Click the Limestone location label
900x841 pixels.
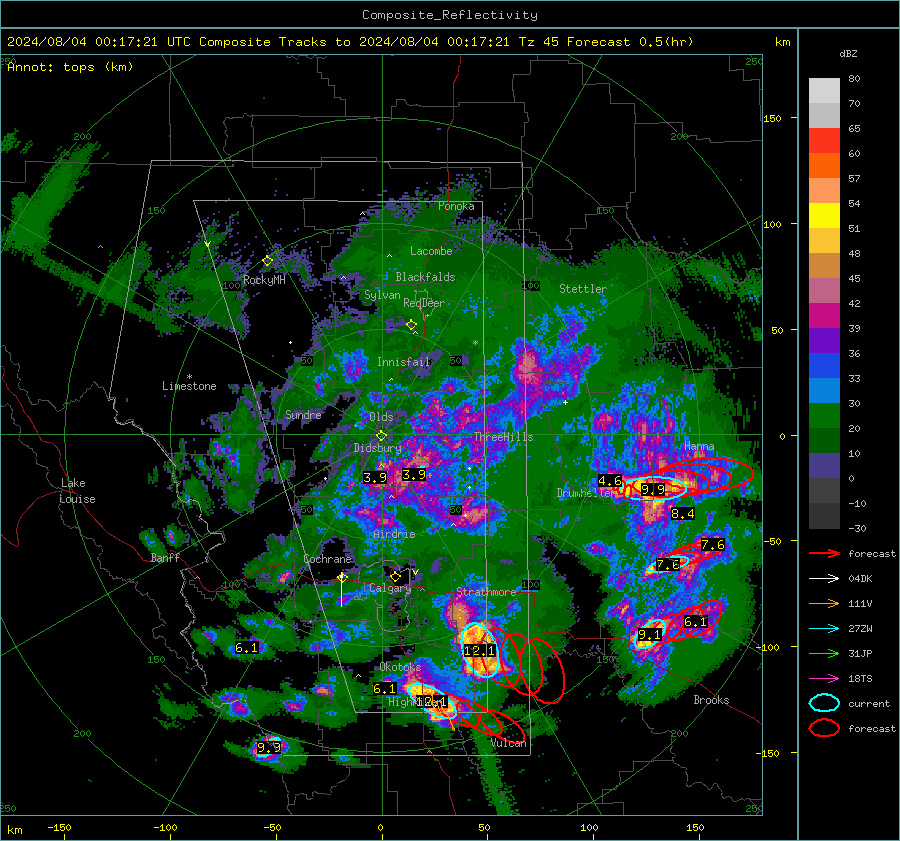[x=189, y=386]
